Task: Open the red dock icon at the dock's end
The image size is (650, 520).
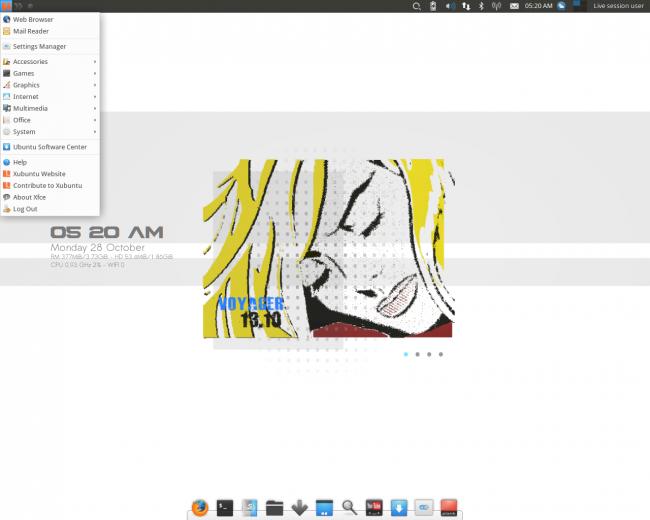Action: coord(449,508)
